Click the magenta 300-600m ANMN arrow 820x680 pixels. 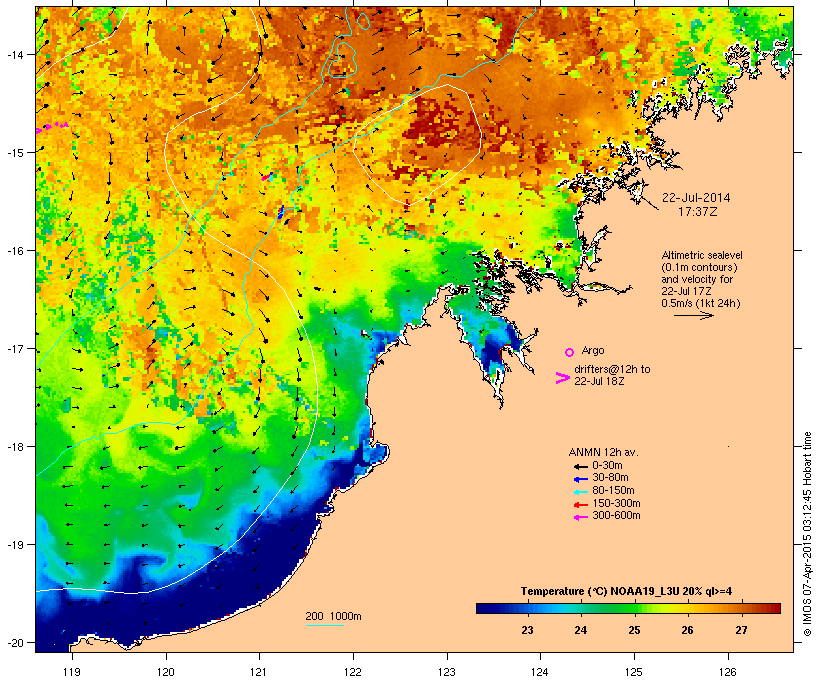581,517
